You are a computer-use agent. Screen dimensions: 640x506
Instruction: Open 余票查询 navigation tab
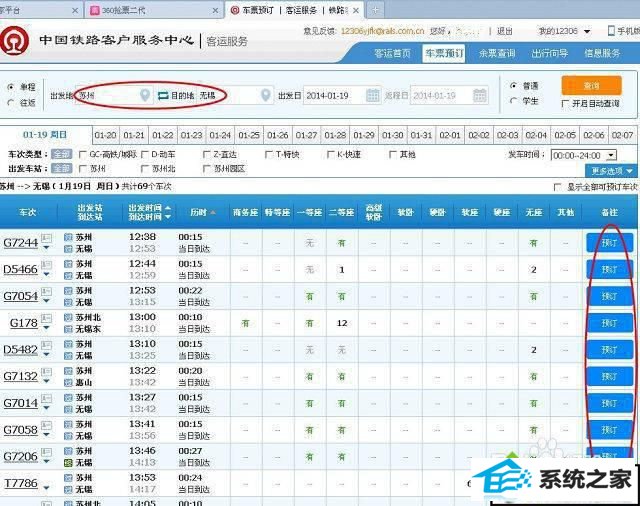pos(497,53)
